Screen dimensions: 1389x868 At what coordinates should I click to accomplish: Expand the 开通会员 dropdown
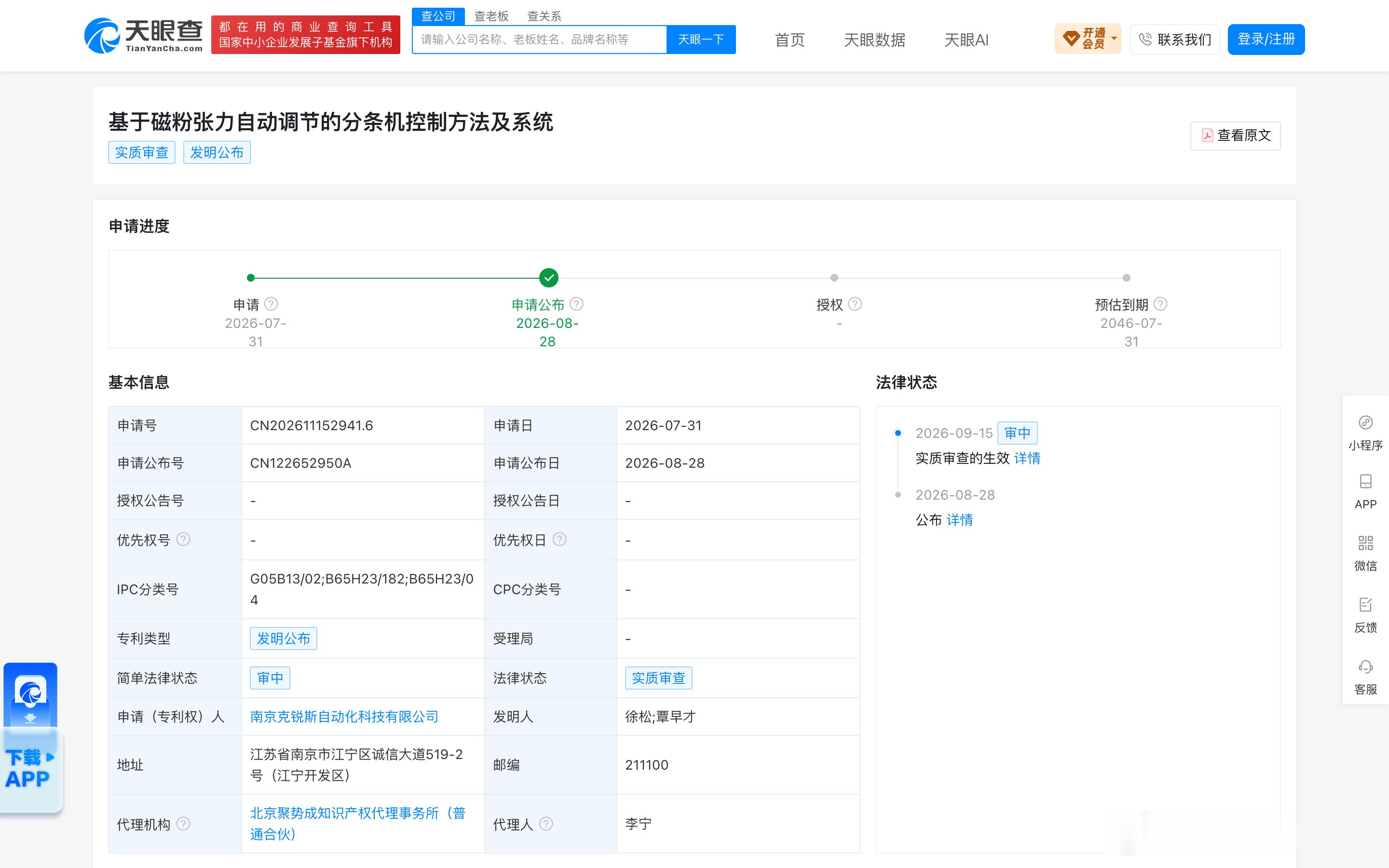[x=1088, y=39]
